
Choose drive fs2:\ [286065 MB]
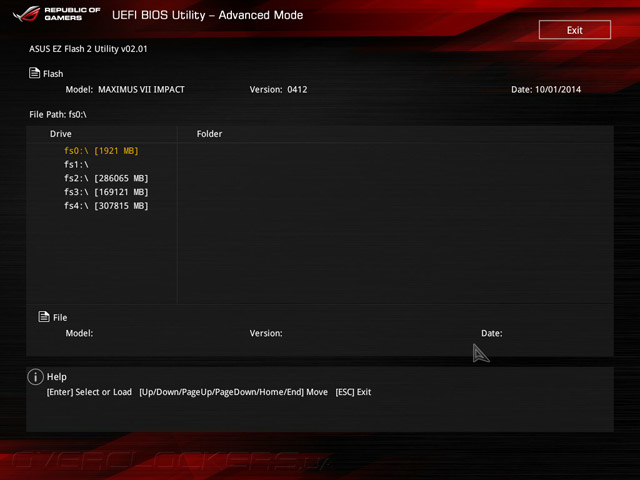[x=106, y=178]
